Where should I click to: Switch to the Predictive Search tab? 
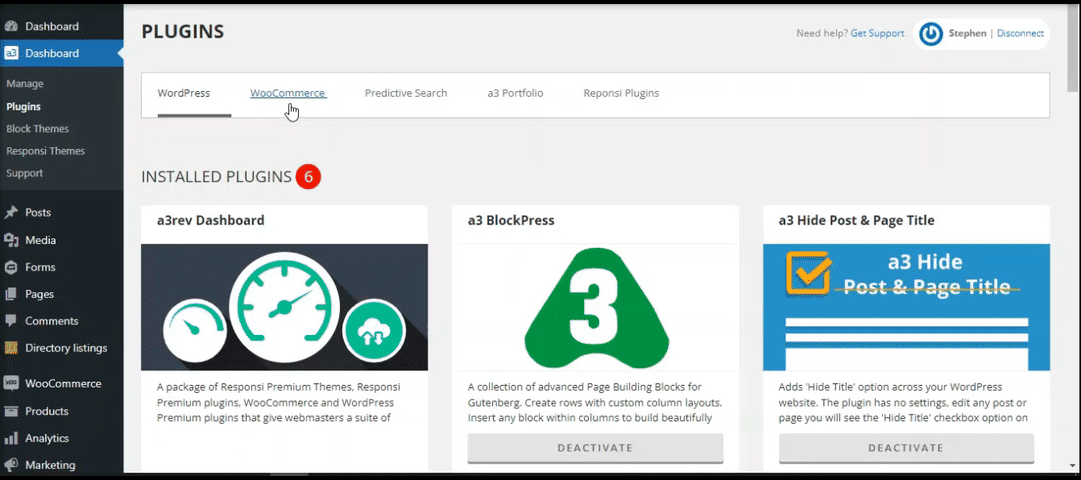406,93
